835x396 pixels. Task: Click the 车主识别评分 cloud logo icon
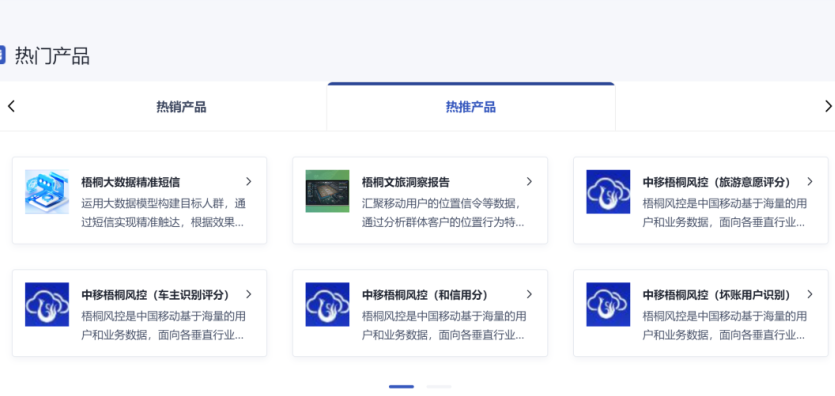(47, 304)
